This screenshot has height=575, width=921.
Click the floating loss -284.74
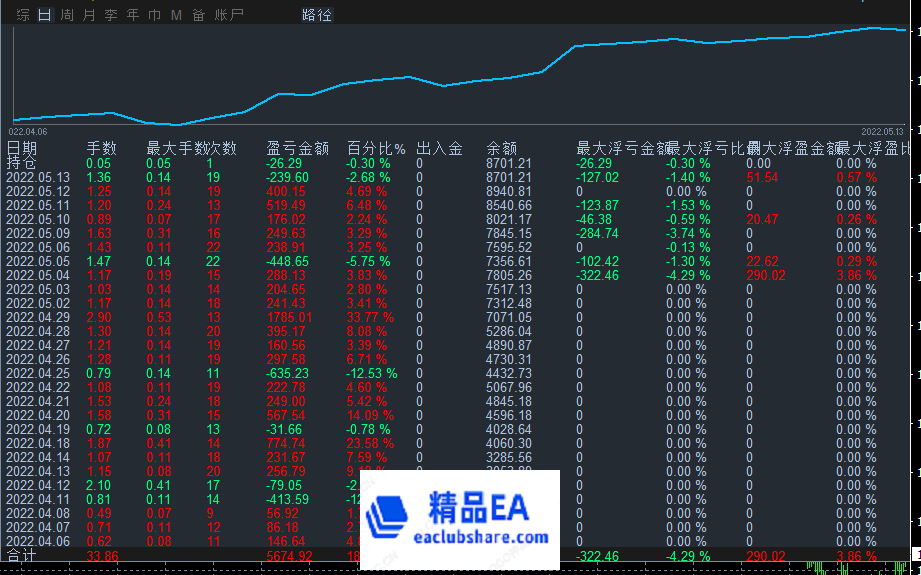597,233
